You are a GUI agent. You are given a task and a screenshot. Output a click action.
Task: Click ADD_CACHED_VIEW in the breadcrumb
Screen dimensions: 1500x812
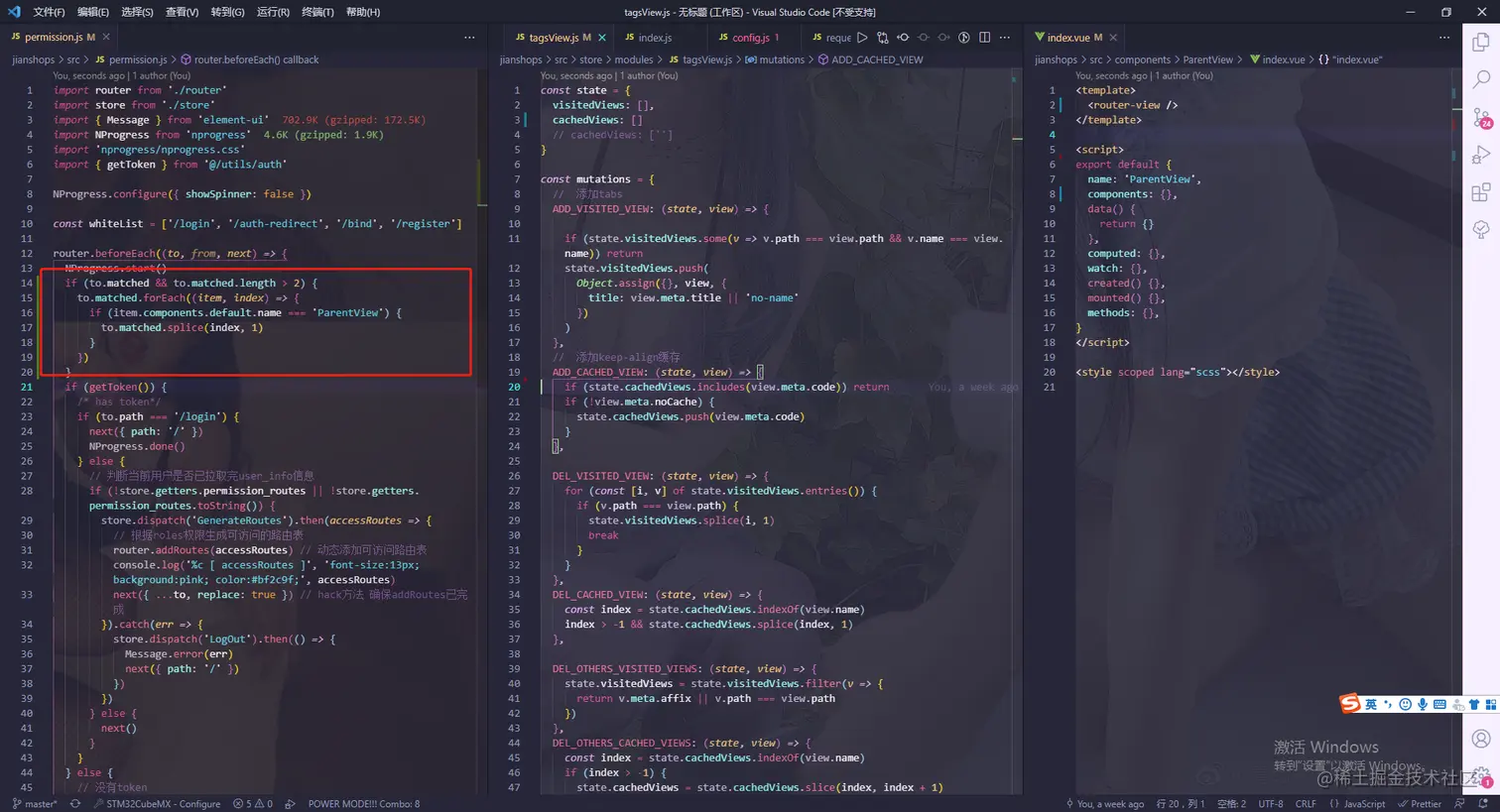877,59
